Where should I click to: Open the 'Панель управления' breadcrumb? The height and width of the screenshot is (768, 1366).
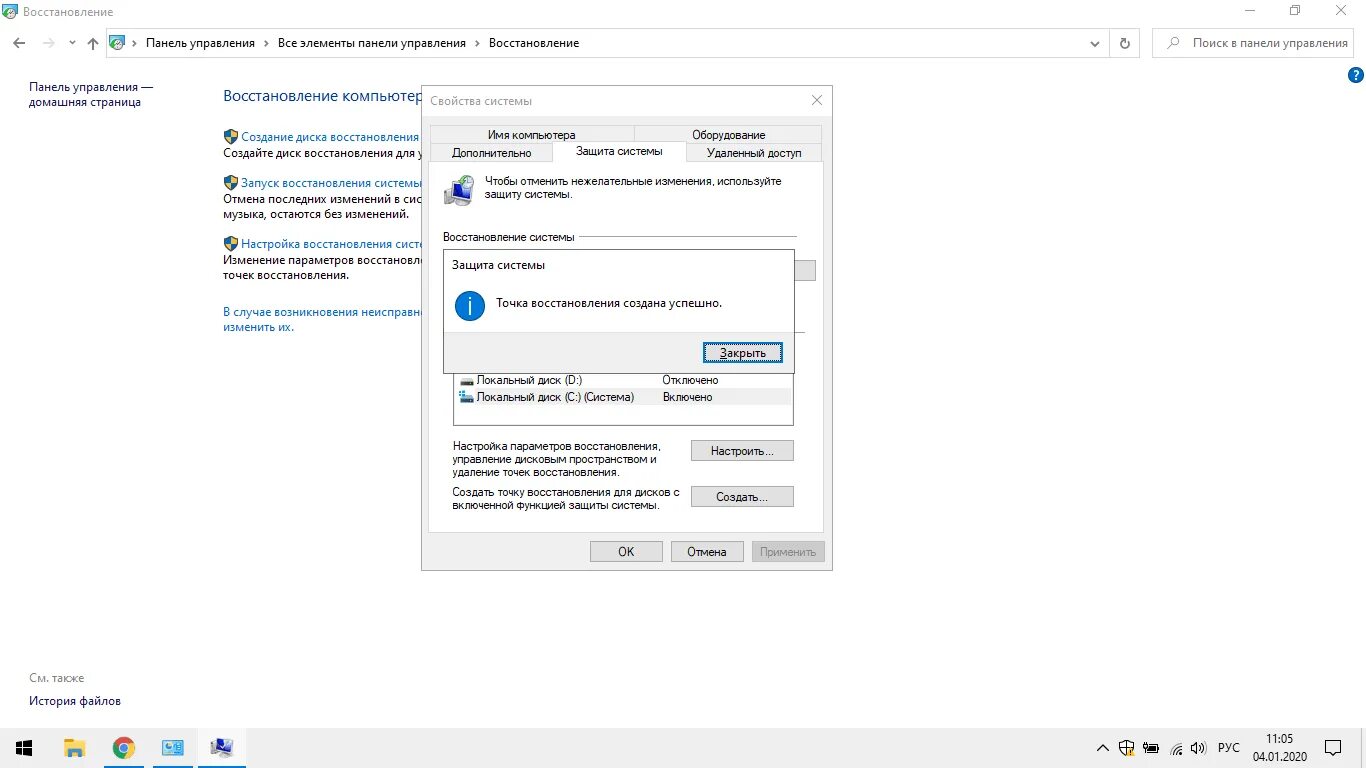pos(200,43)
